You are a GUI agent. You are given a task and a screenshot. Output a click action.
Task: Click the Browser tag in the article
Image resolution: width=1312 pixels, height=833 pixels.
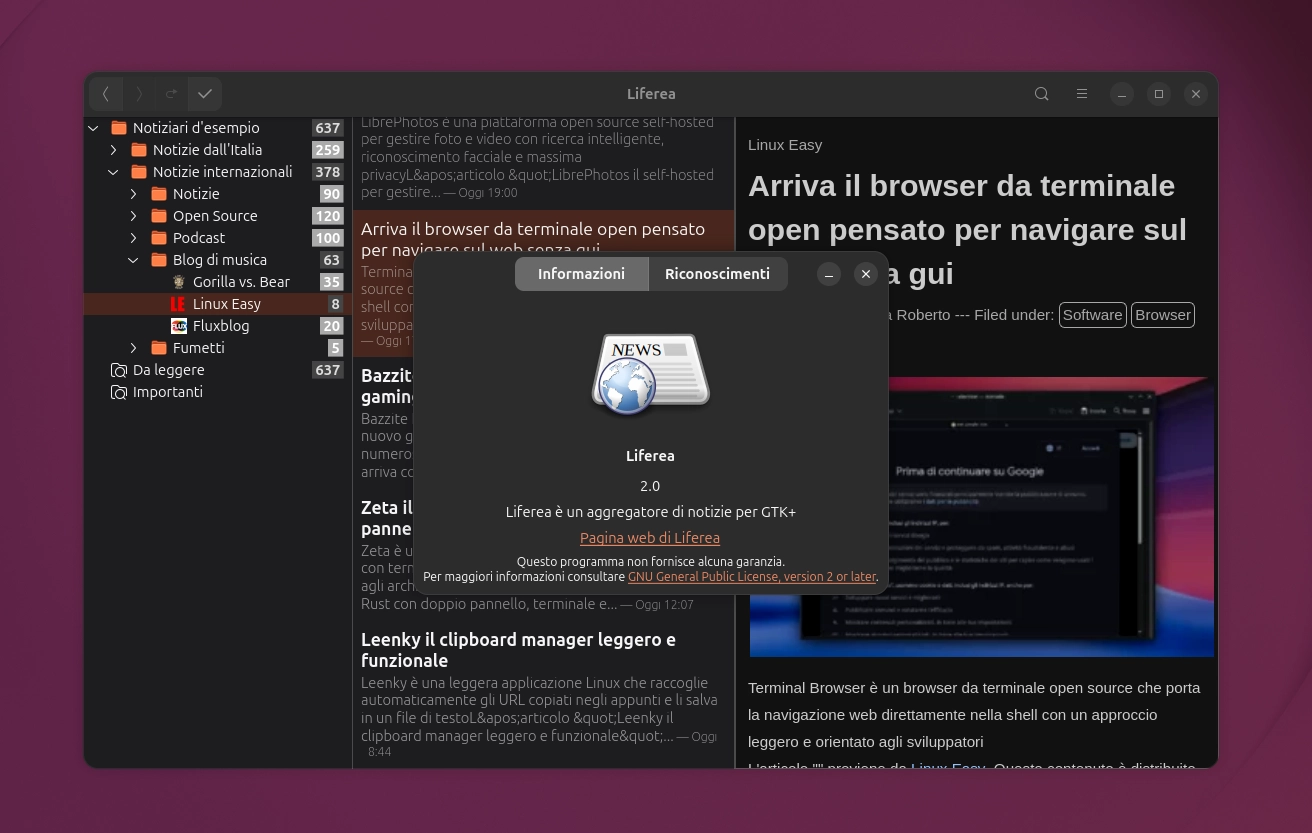[x=1163, y=315]
